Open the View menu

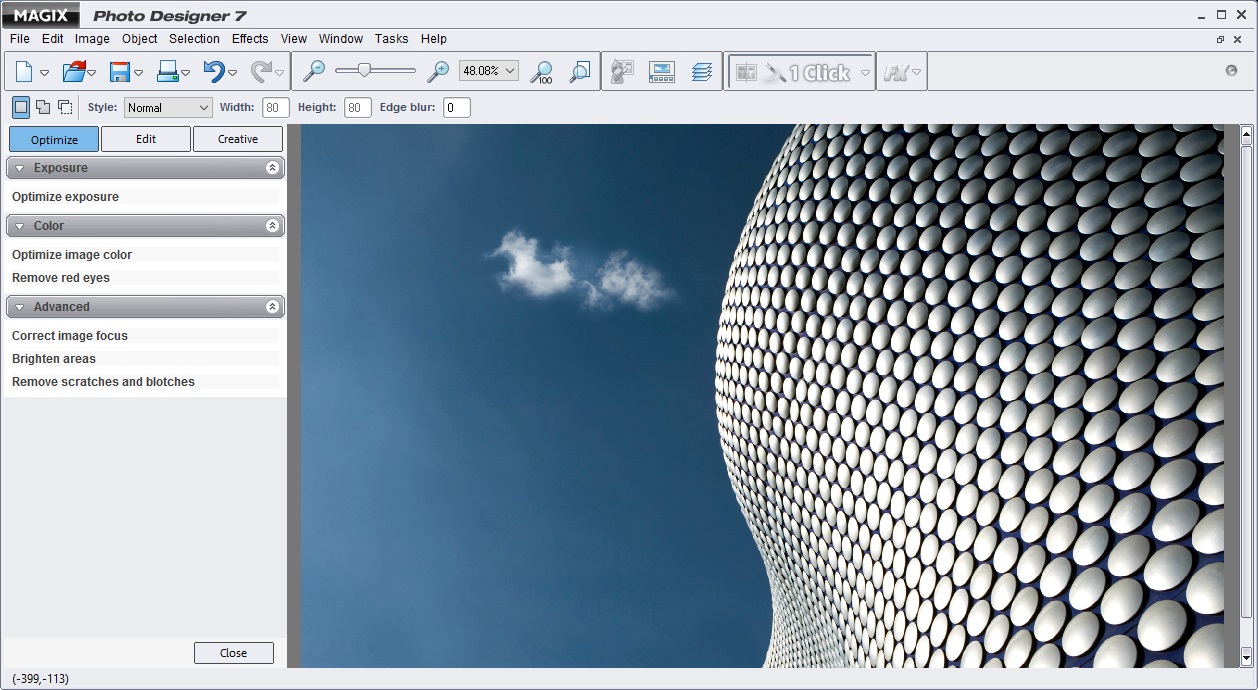click(294, 39)
